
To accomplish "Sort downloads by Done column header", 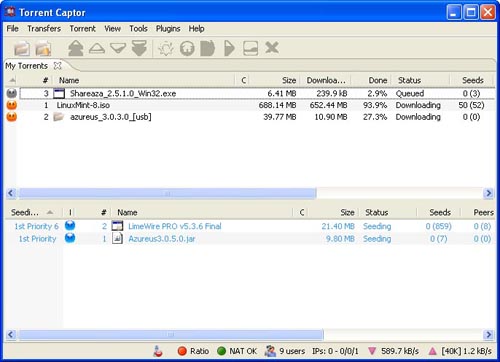I will coord(371,80).
